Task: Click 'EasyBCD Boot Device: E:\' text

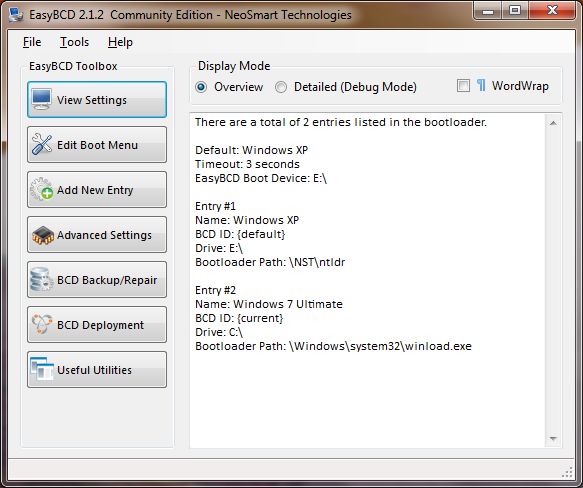Action: coord(261,178)
